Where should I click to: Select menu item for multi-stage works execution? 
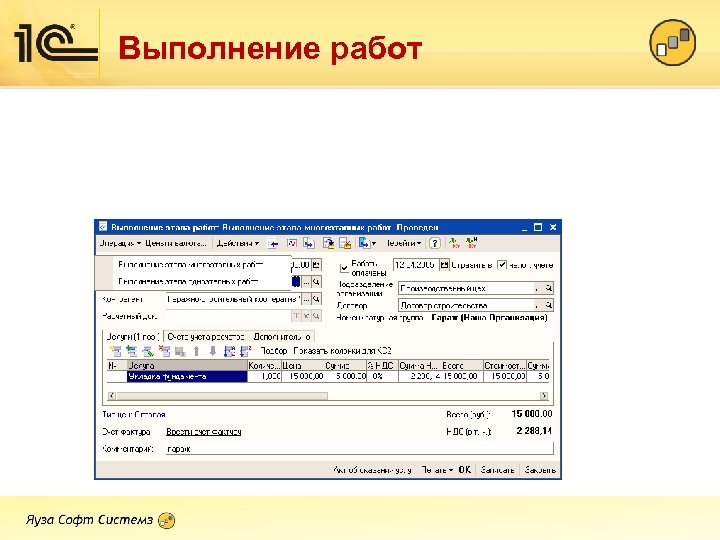pyautogui.click(x=190, y=264)
